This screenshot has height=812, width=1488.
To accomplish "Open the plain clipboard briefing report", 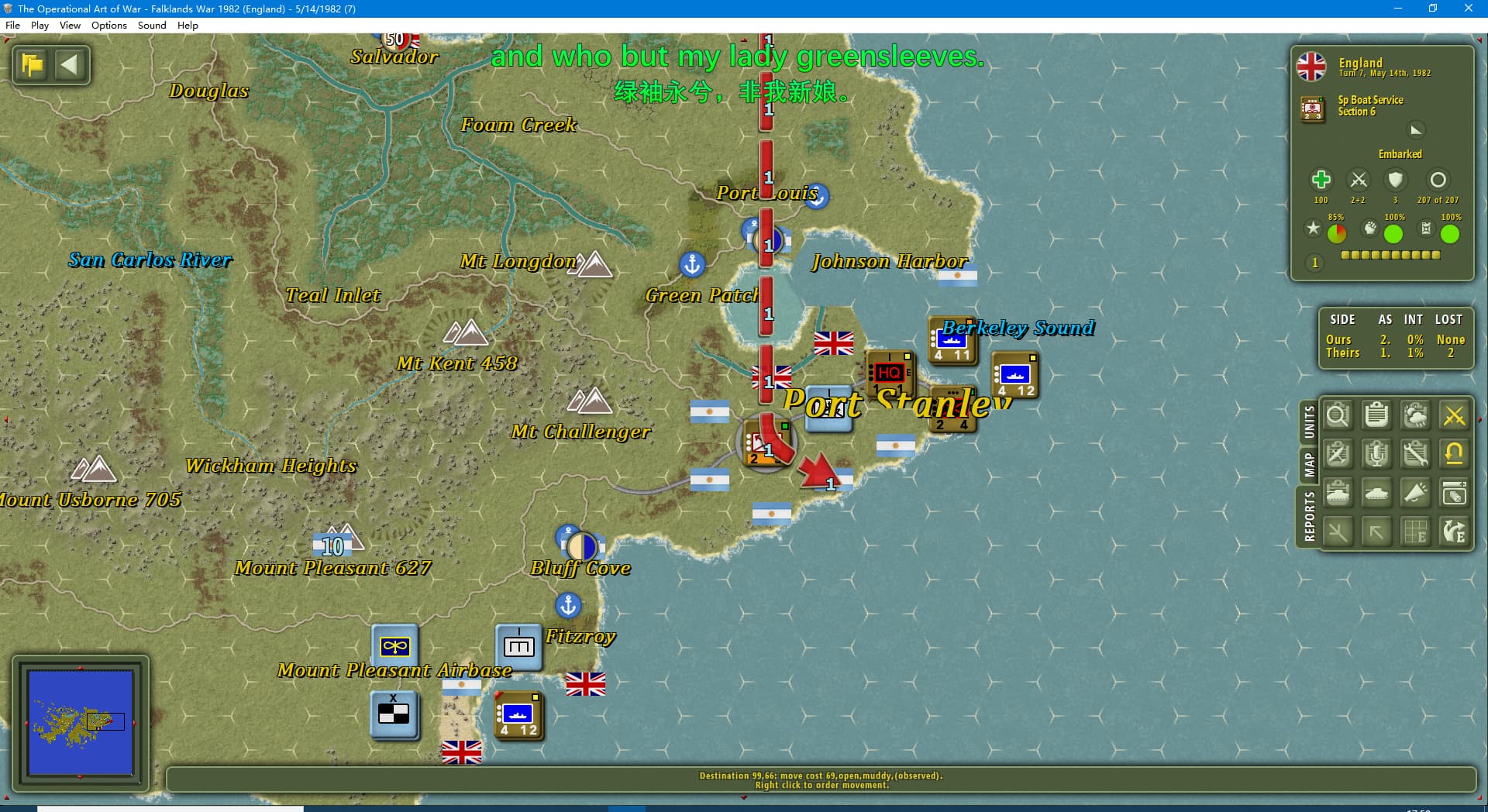I will point(1376,415).
